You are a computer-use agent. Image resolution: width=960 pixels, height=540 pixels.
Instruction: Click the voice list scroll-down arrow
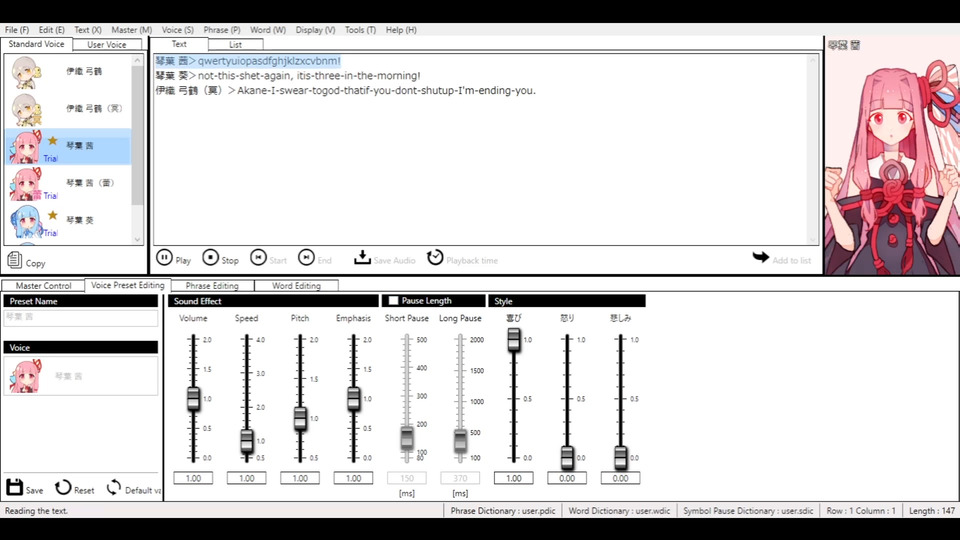tap(137, 239)
